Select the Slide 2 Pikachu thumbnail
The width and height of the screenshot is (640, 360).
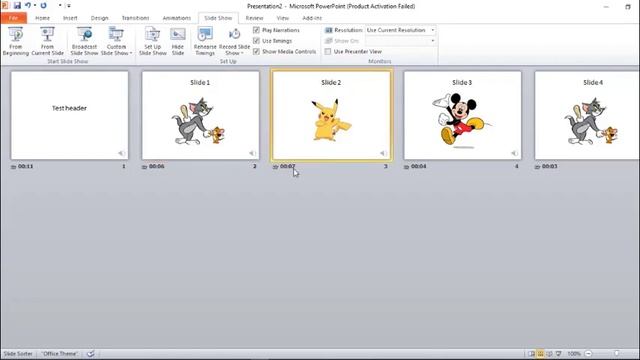click(331, 116)
